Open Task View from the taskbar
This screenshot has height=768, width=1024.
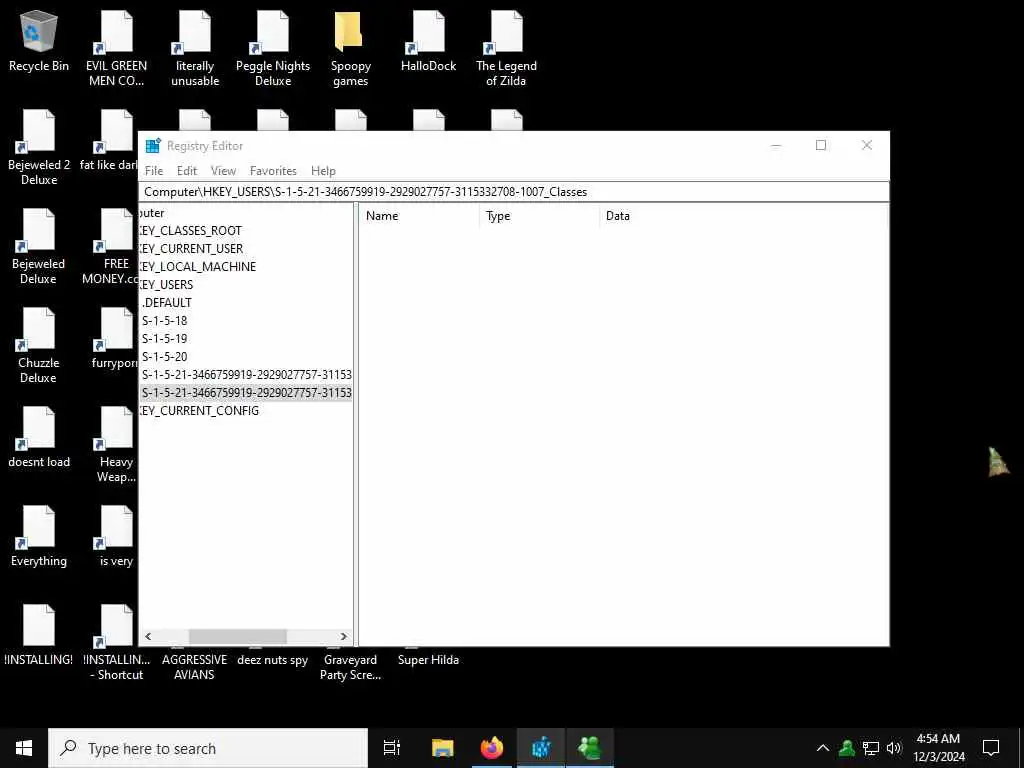click(x=391, y=748)
